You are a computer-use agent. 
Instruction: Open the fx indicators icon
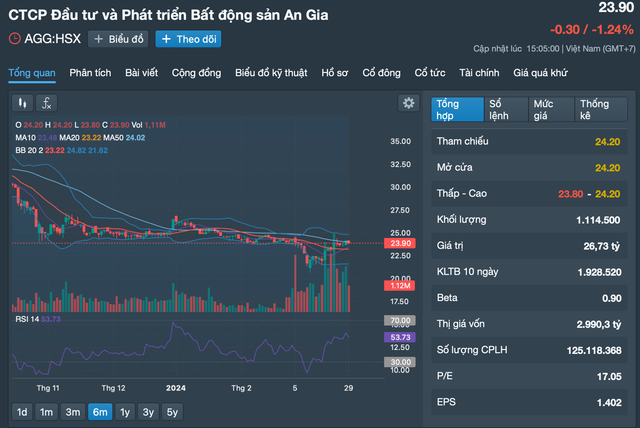pyautogui.click(x=47, y=103)
